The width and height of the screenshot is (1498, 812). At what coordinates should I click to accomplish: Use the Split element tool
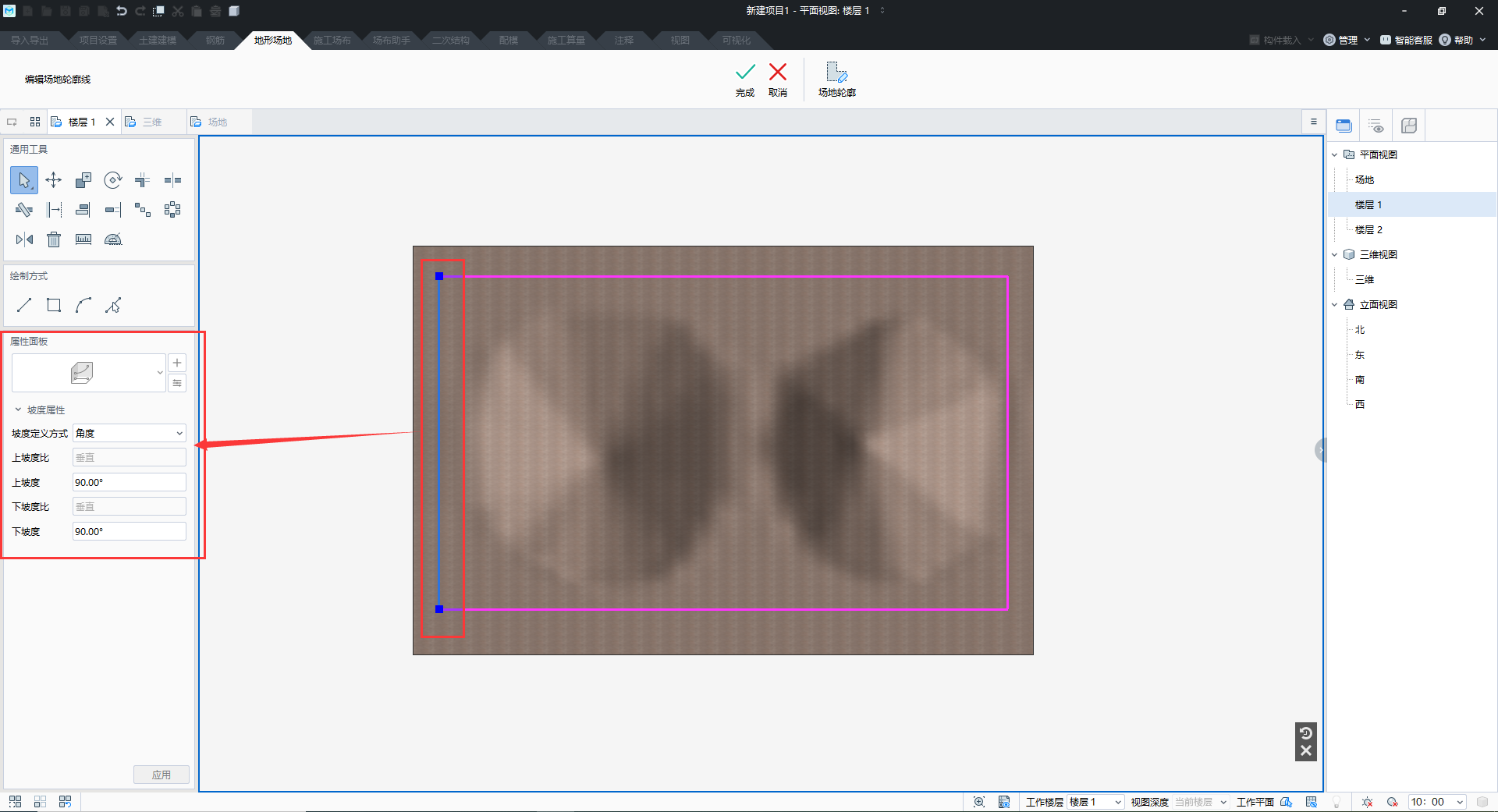click(x=172, y=180)
